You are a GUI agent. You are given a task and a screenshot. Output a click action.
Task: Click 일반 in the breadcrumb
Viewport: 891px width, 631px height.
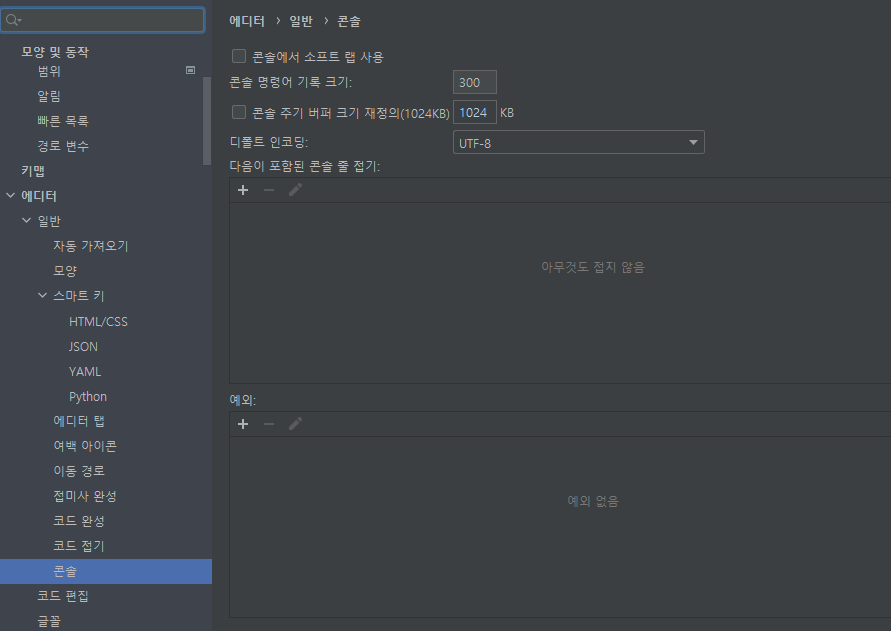[301, 21]
